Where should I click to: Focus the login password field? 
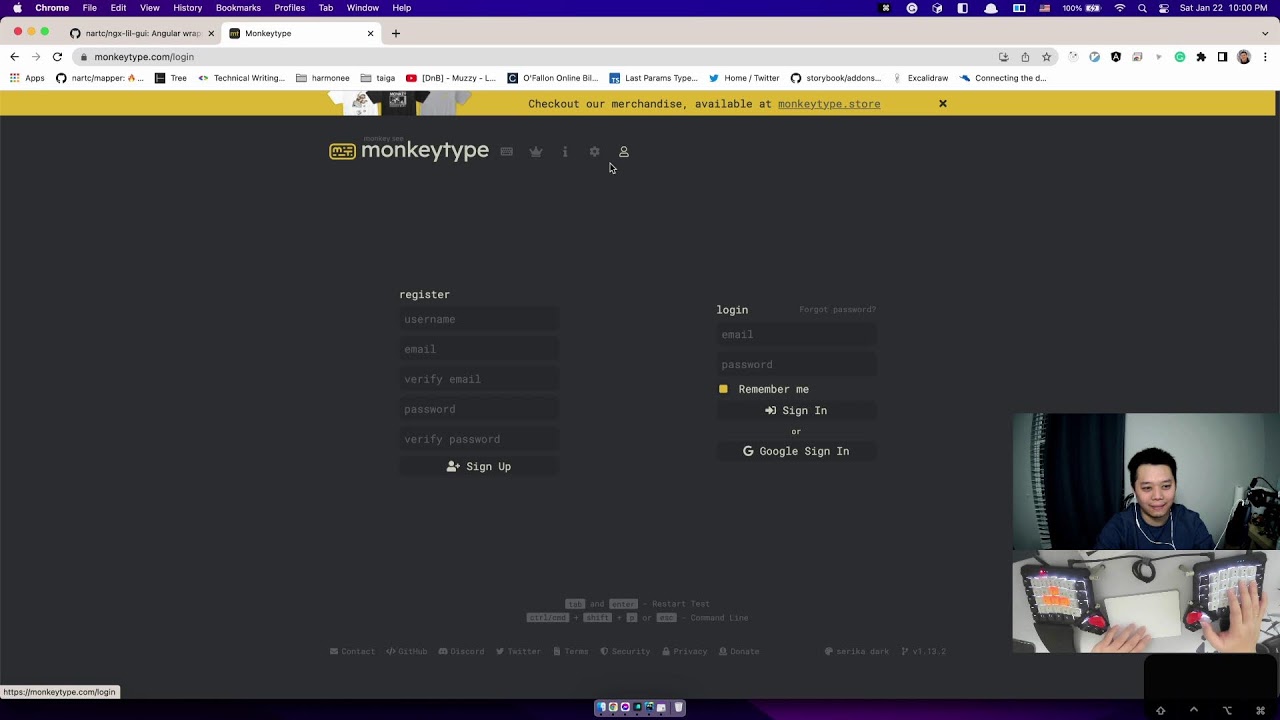(796, 364)
